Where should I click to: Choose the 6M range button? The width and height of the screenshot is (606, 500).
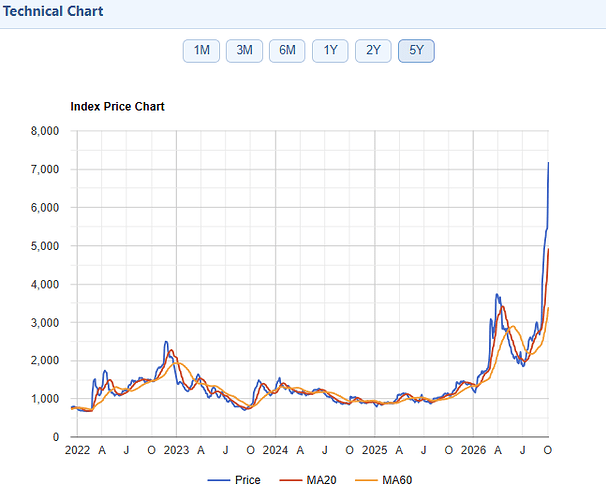pyautogui.click(x=287, y=51)
